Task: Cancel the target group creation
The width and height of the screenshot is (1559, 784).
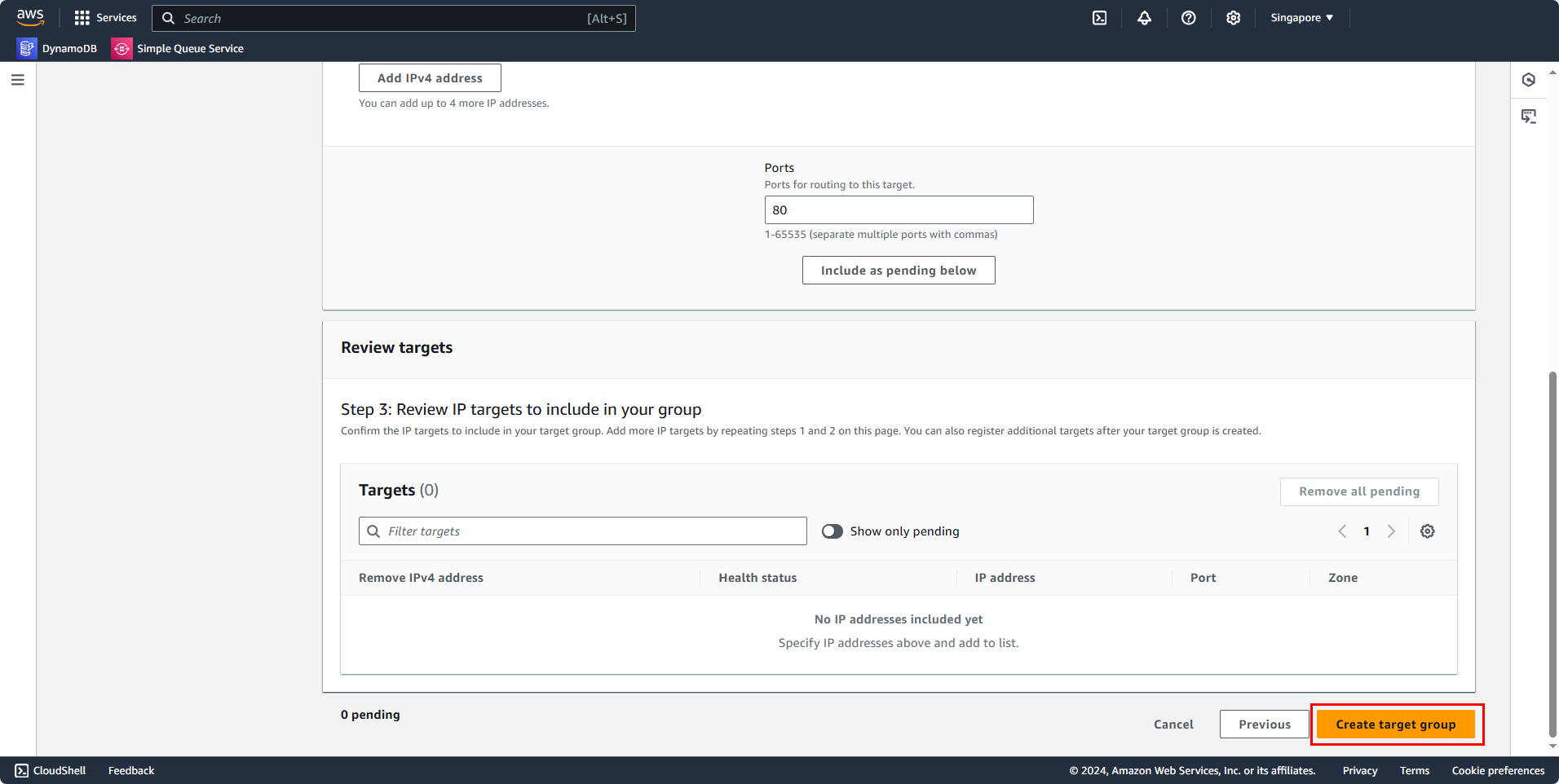Action: pos(1173,725)
